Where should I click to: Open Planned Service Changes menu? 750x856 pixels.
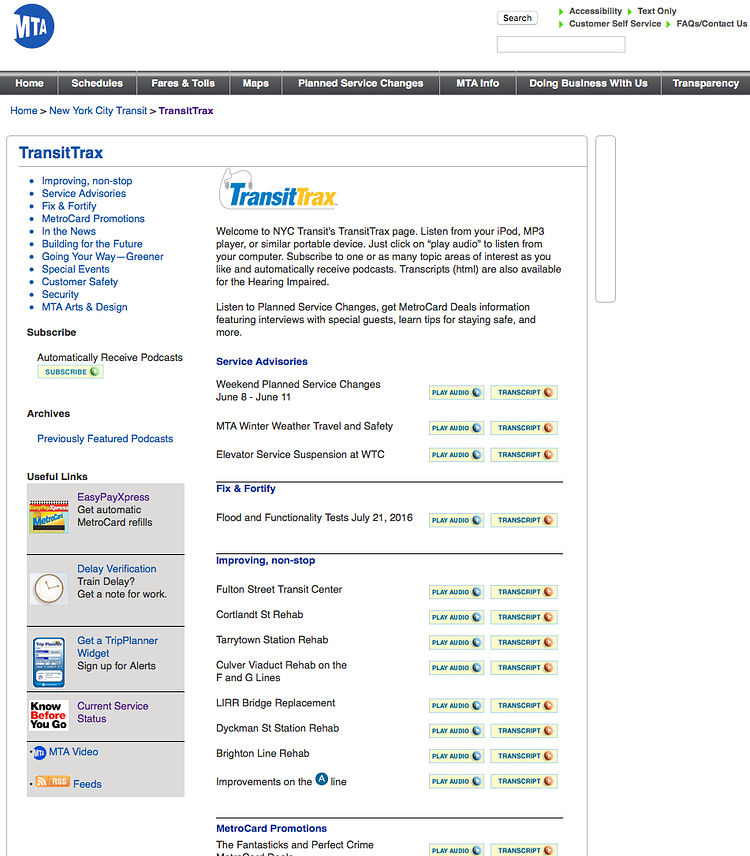360,83
